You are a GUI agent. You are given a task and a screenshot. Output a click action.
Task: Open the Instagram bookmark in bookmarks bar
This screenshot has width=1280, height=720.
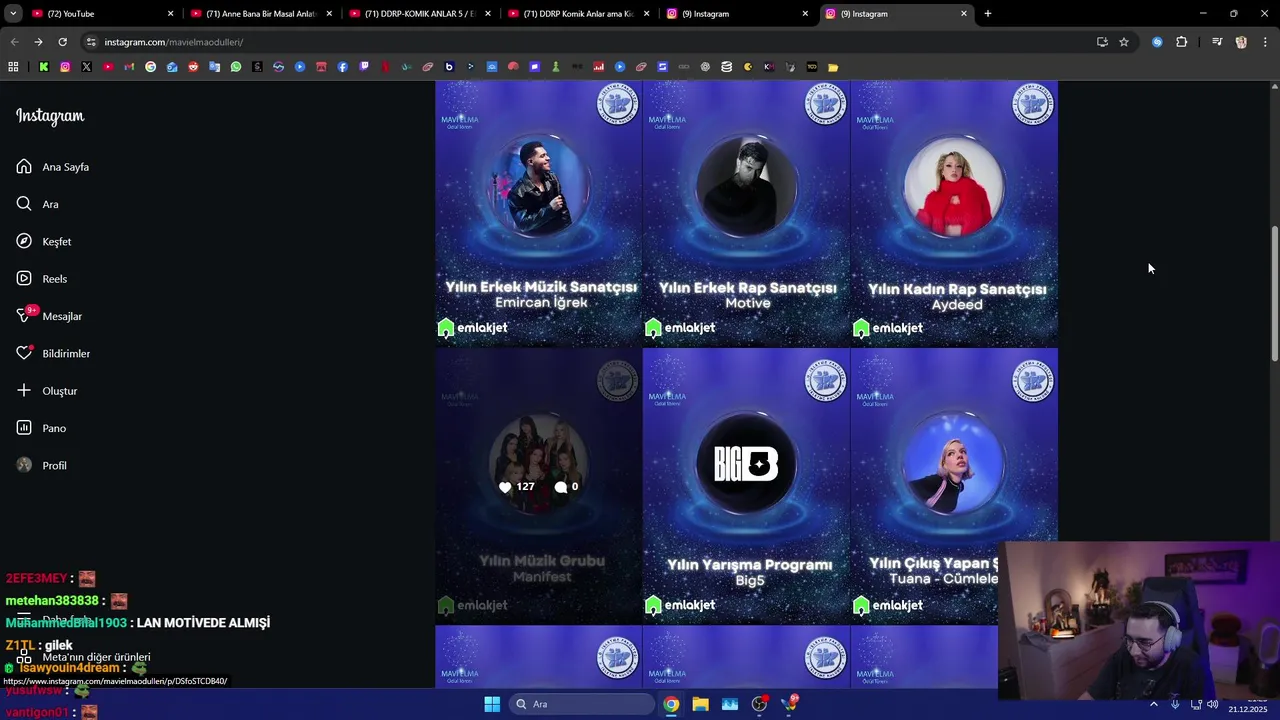pyautogui.click(x=65, y=67)
